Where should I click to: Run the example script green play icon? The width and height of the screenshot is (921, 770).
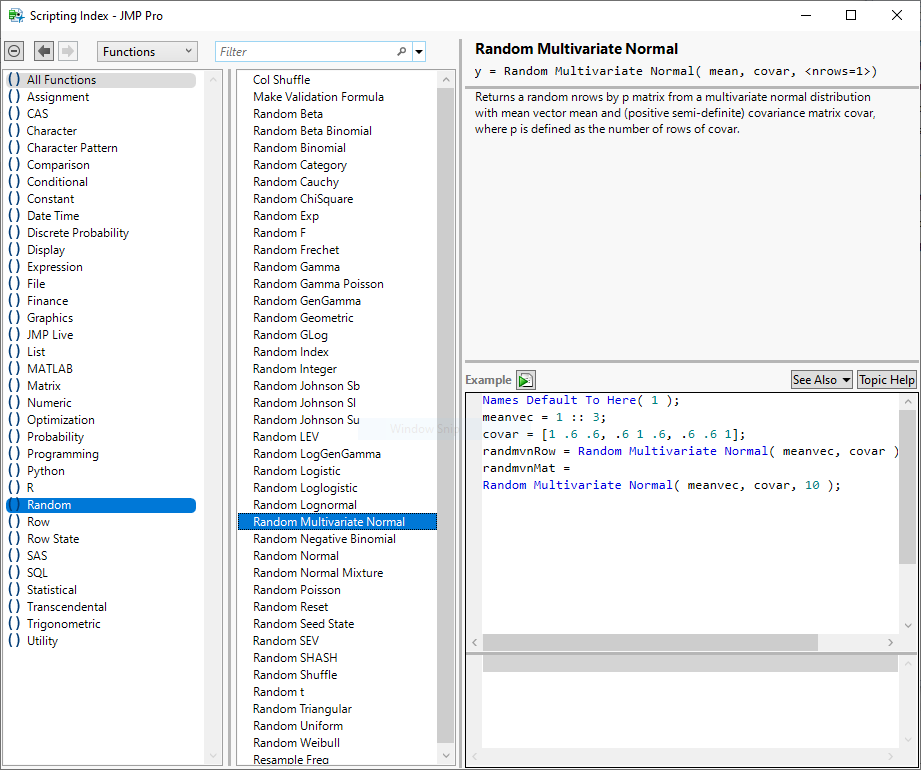[x=526, y=380]
